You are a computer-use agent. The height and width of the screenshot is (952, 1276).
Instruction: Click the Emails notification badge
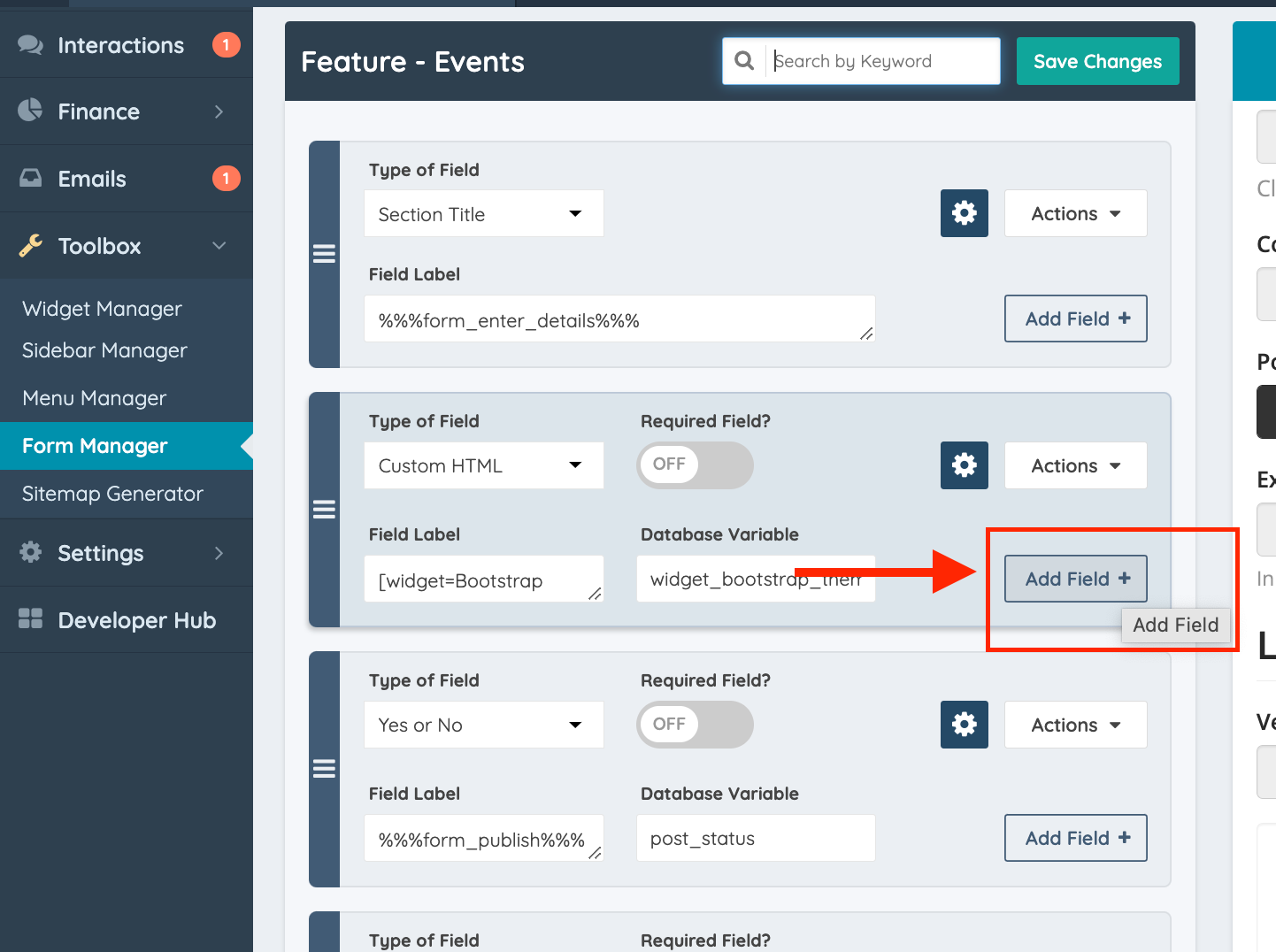point(226,179)
